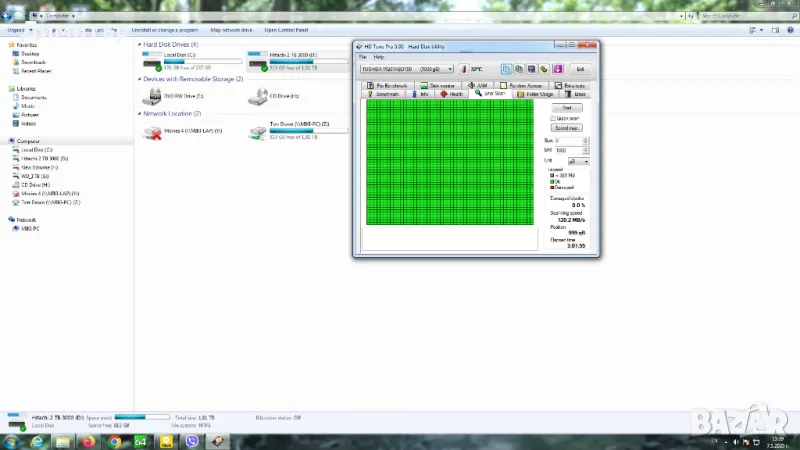800x450 pixels.
Task: Switch to the AAM tab
Action: tap(478, 85)
